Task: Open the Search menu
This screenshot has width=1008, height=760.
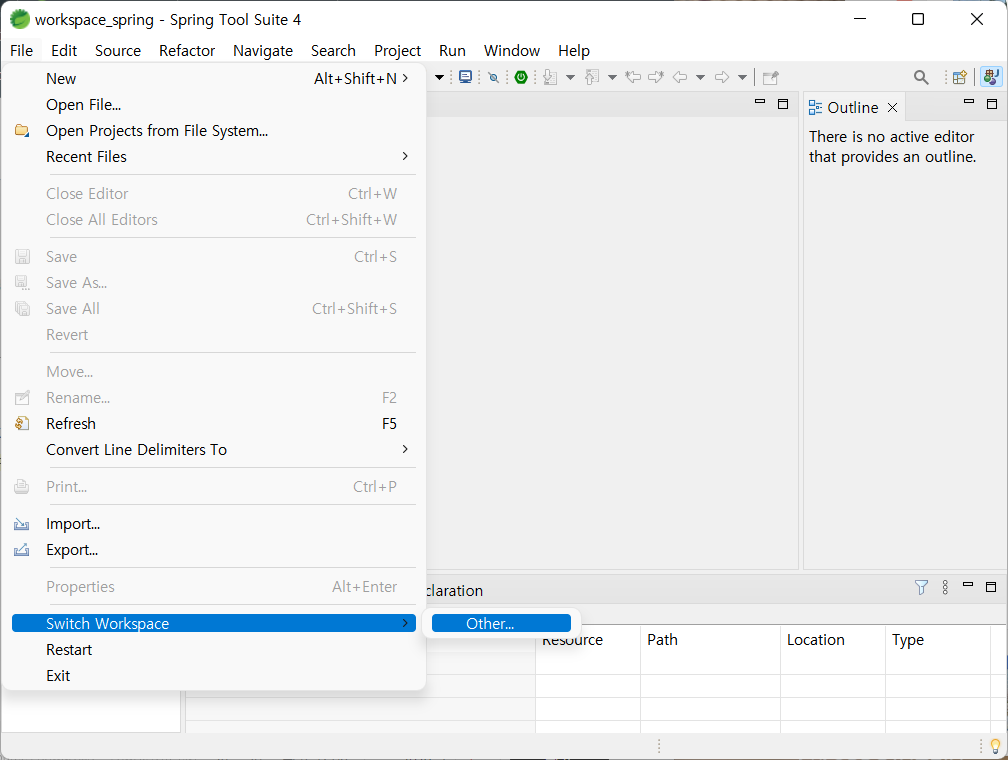Action: click(x=333, y=50)
